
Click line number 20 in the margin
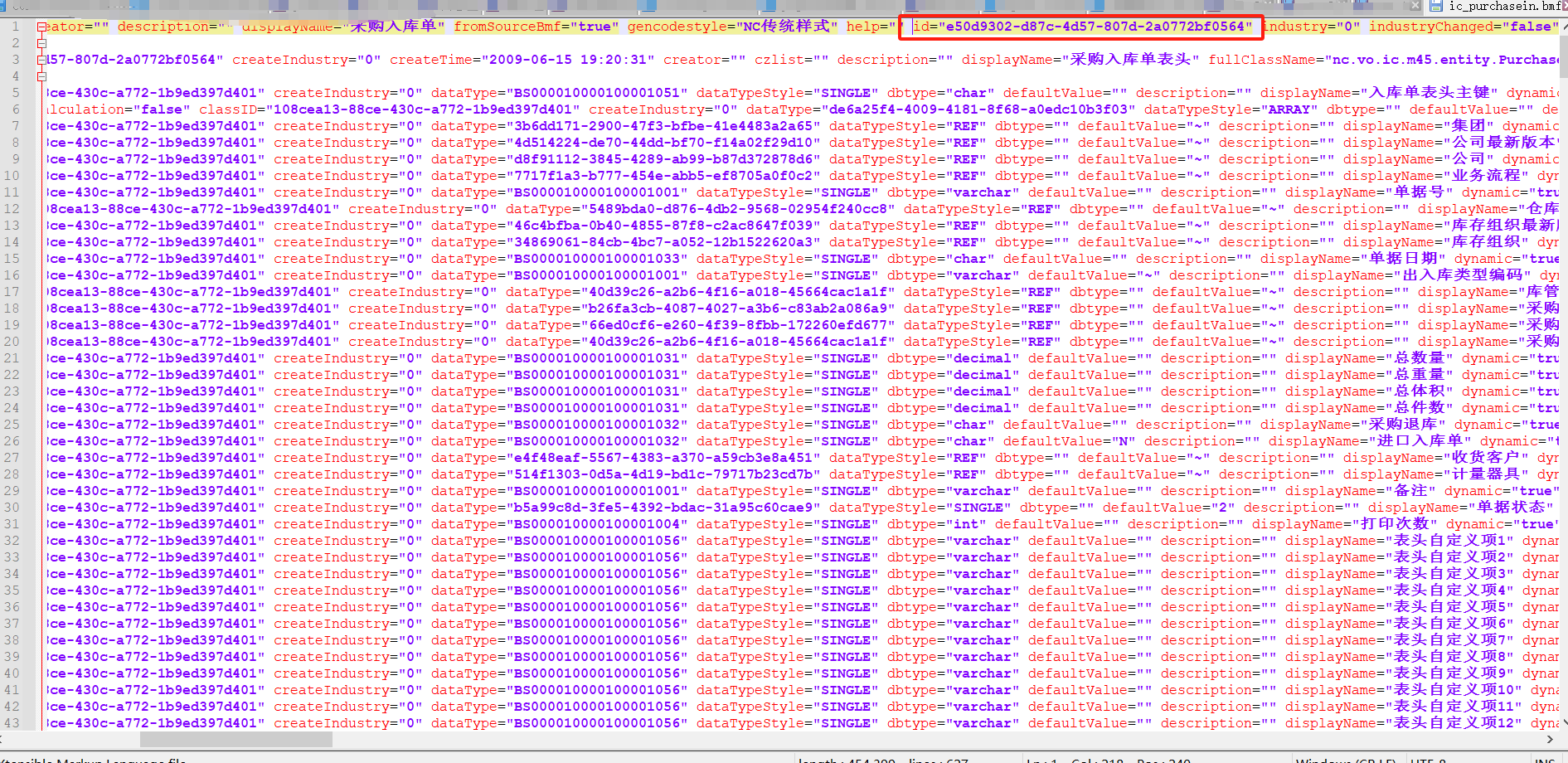pyautogui.click(x=12, y=342)
